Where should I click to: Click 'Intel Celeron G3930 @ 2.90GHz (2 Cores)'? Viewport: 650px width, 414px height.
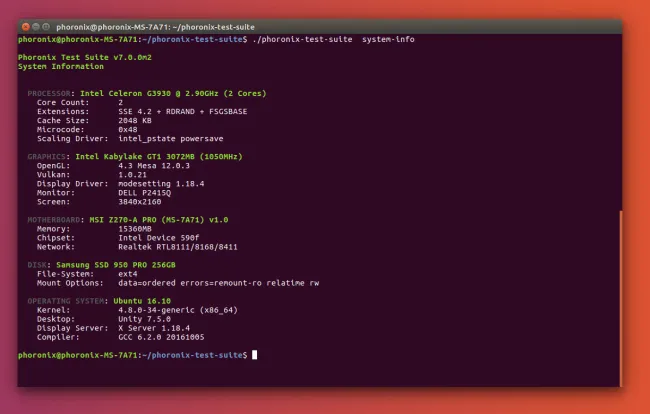[173, 93]
